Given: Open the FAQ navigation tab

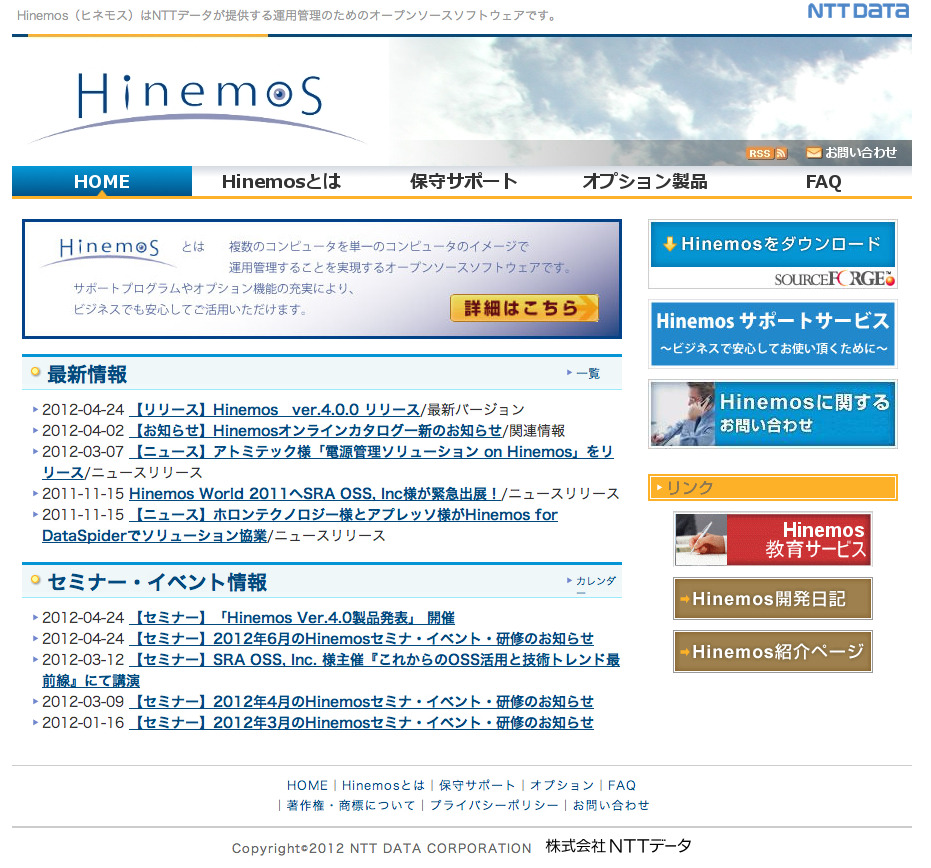Looking at the screenshot, I should click(824, 181).
